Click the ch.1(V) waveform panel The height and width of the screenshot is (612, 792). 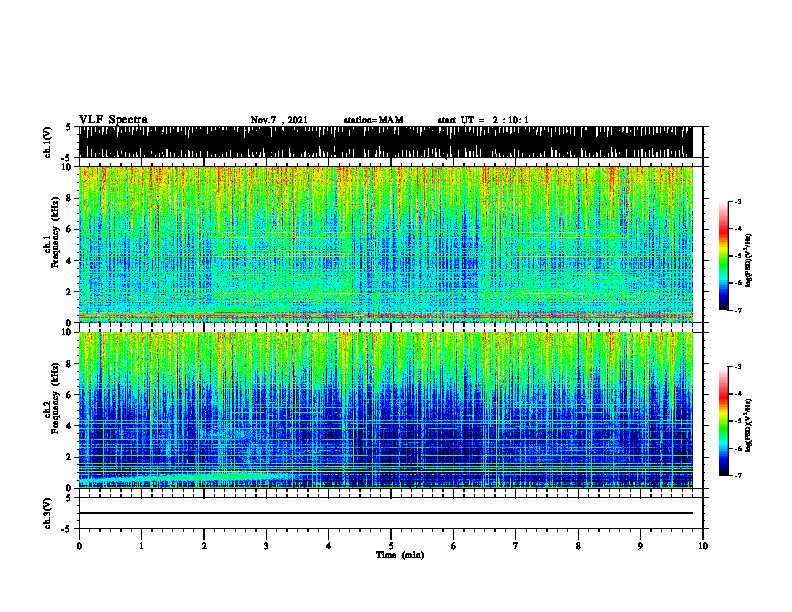pyautogui.click(x=385, y=142)
